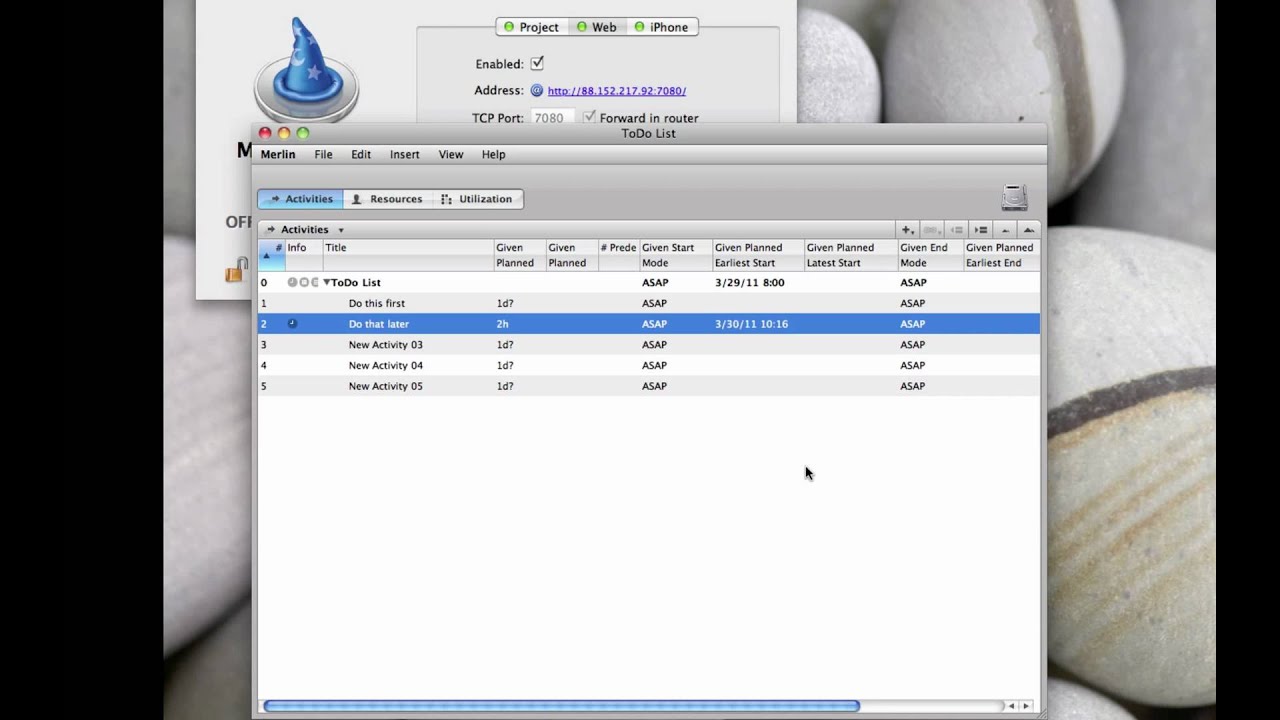Switch to the Utilization view tab
1280x720 pixels.
(x=477, y=199)
